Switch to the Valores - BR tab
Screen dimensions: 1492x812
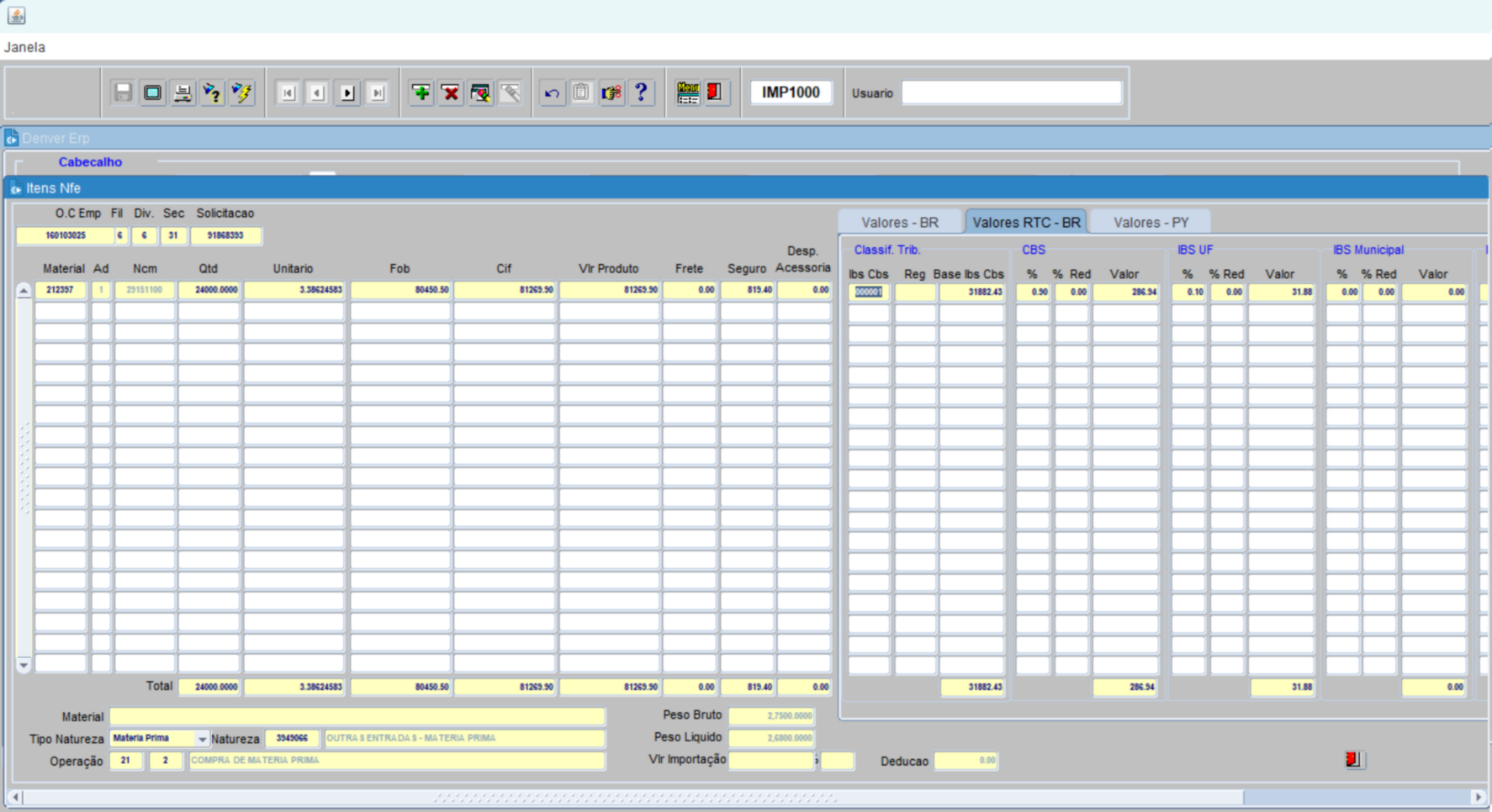click(899, 223)
